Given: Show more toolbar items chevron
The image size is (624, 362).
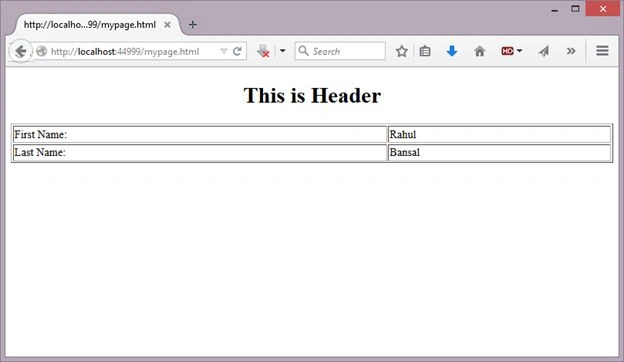Looking at the screenshot, I should coord(571,51).
